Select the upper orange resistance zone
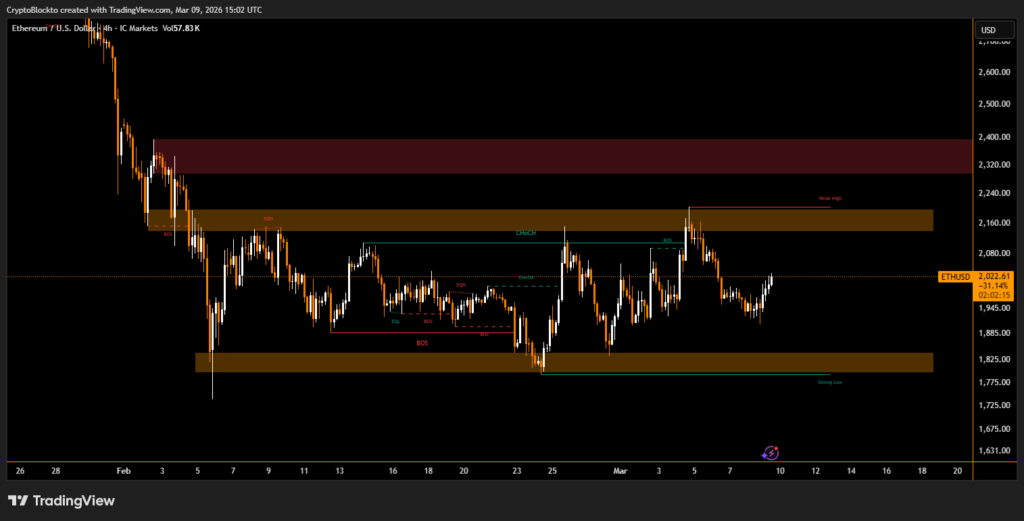 point(562,220)
